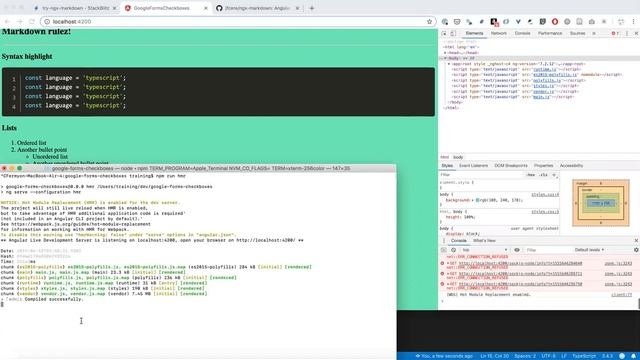This screenshot has height=360, width=640.
Task: Click the address bar showing localhost:4200
Action: 237,22
